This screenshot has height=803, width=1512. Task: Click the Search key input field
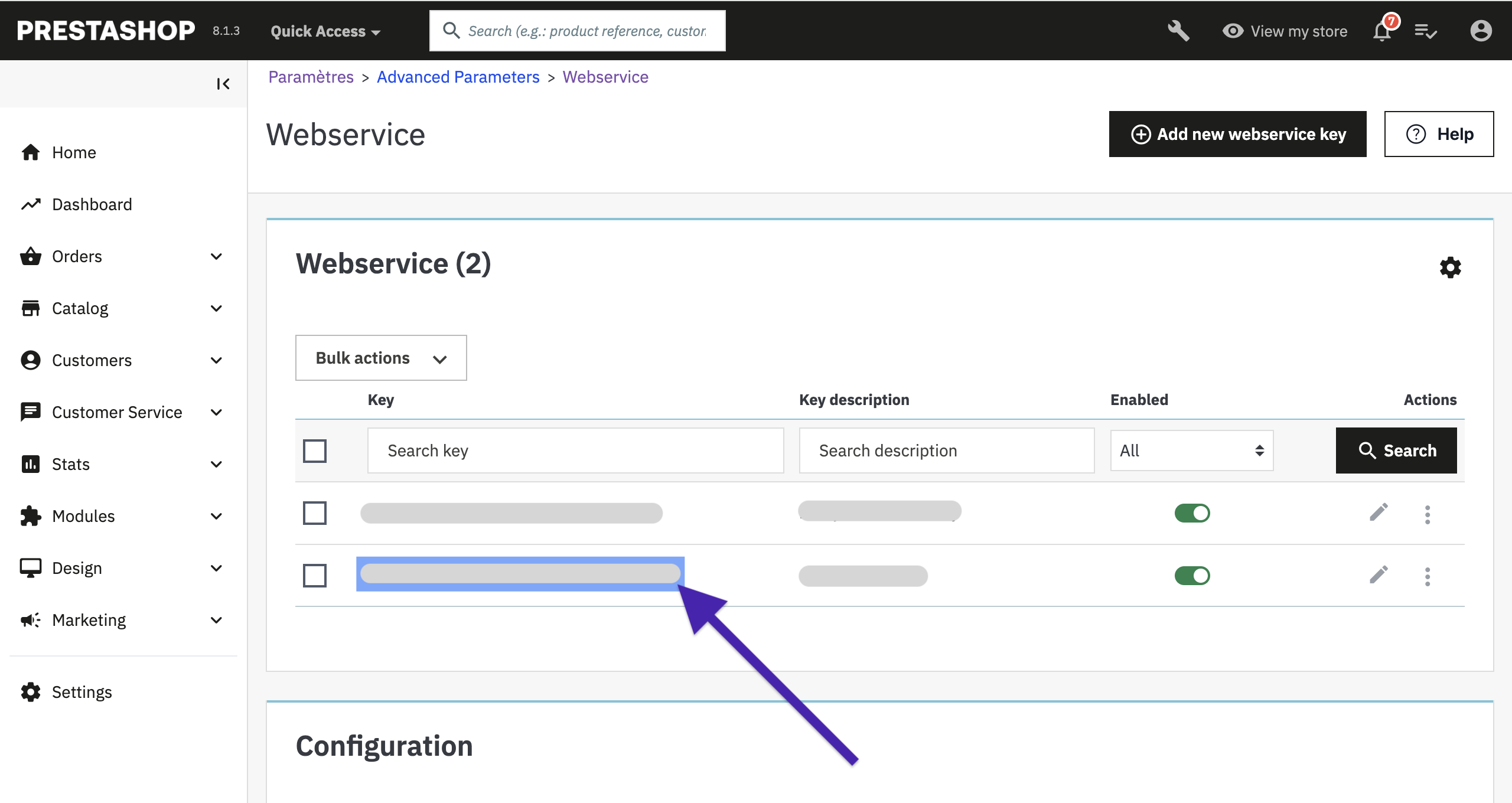click(575, 451)
